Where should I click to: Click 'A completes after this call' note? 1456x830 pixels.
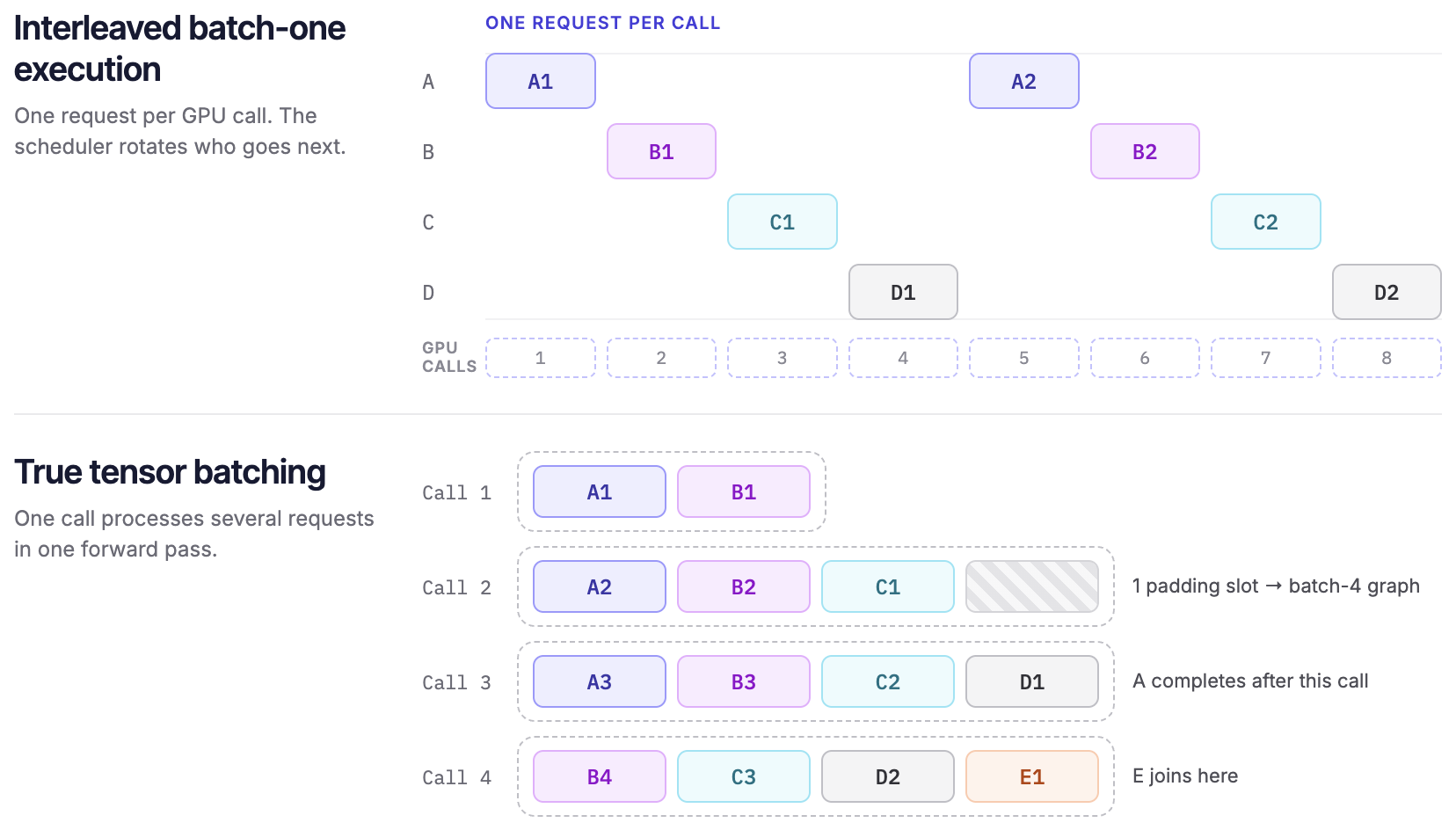coord(1250,681)
